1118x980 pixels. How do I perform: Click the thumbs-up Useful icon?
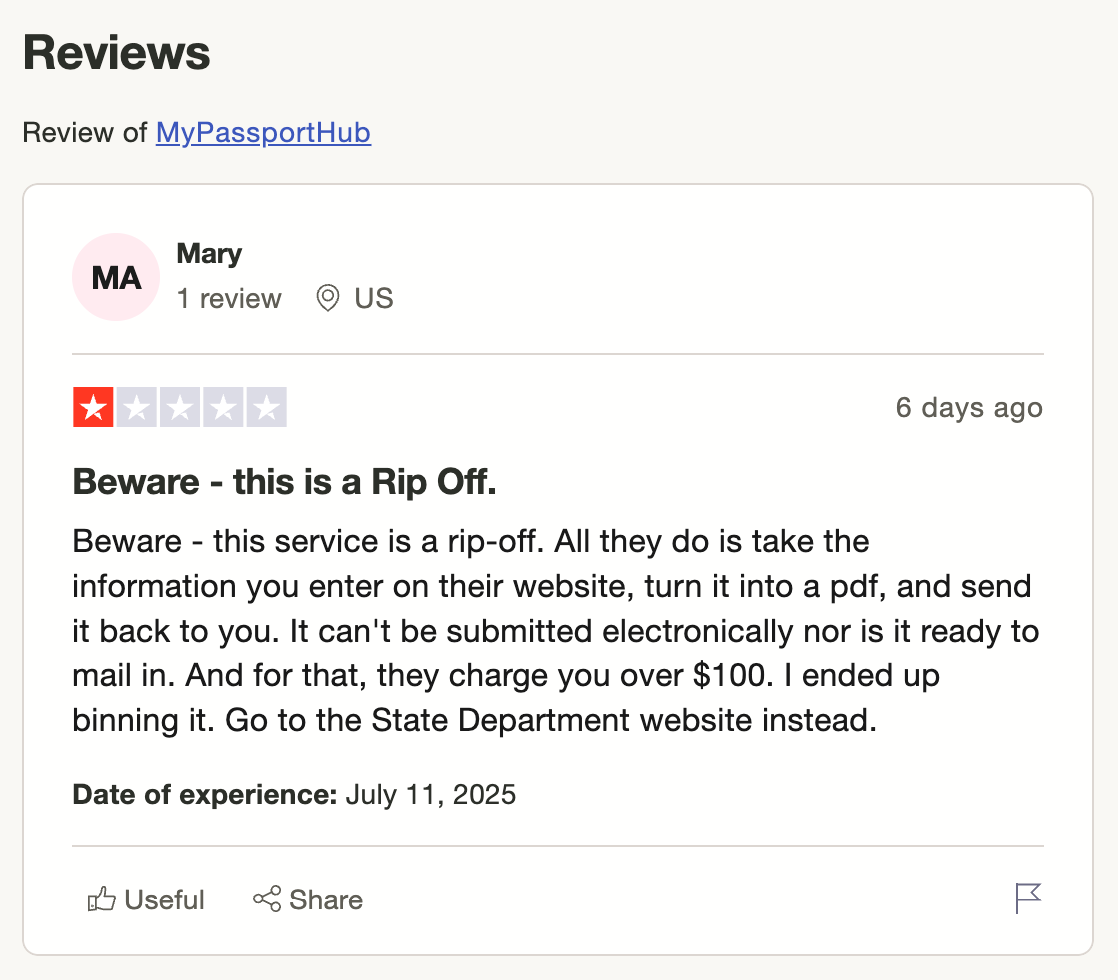(101, 899)
